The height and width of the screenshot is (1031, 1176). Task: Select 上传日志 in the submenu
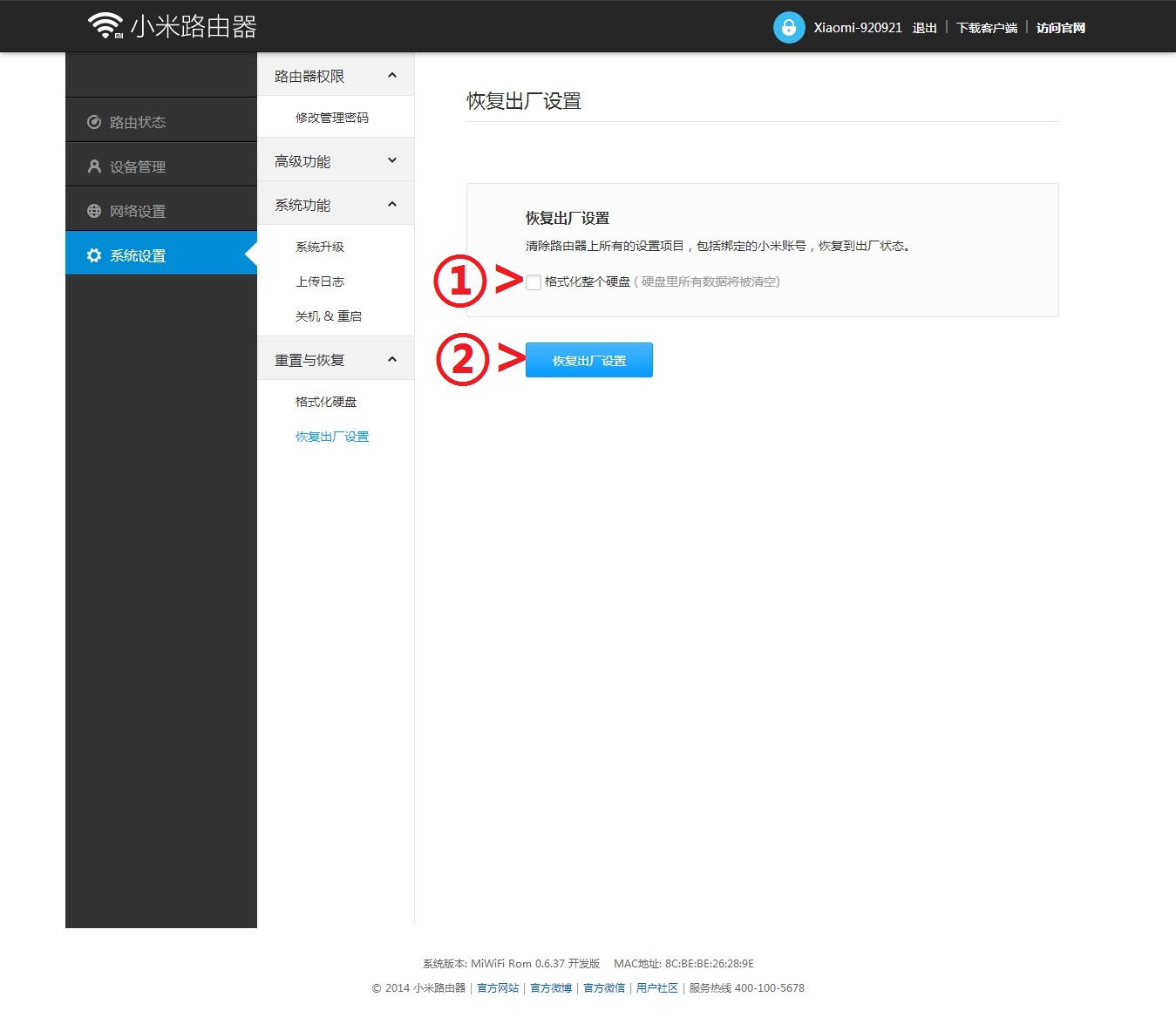319,281
